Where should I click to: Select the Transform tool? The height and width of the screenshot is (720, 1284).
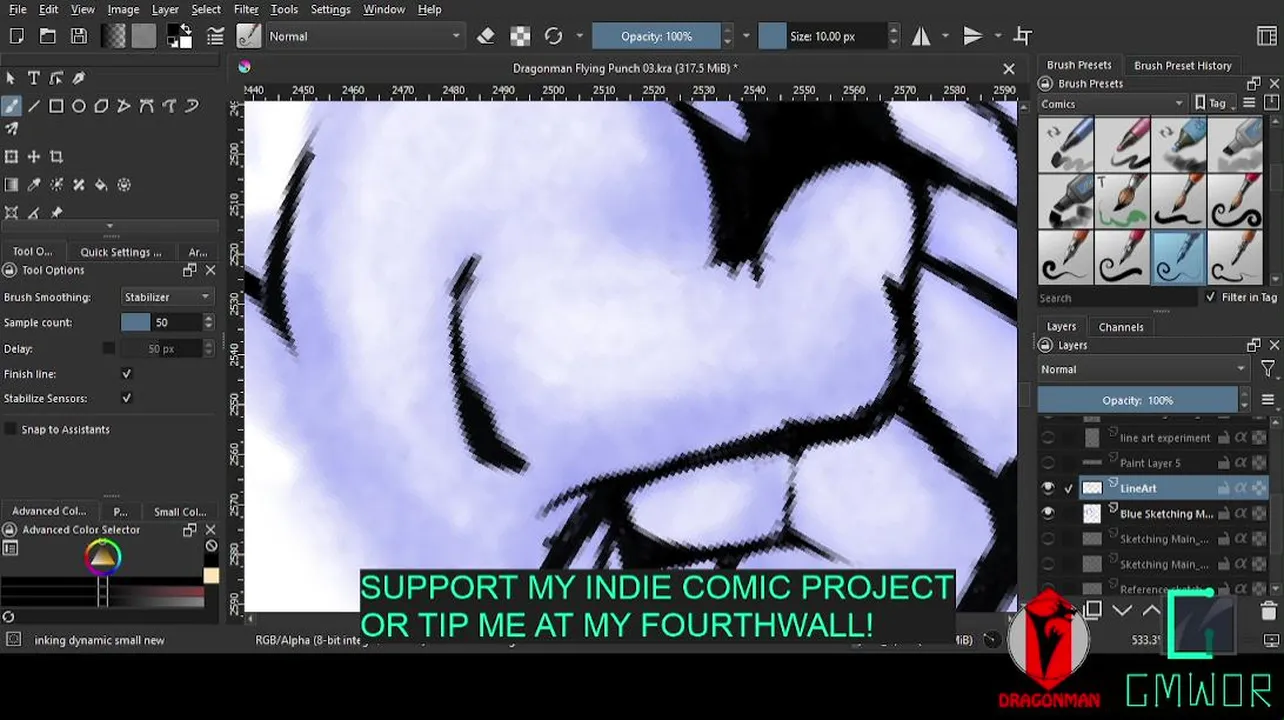pos(11,157)
